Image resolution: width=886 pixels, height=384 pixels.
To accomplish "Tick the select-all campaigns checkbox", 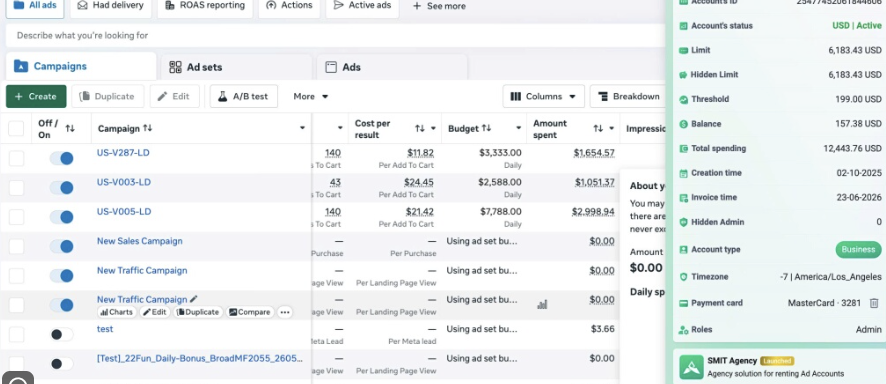I will point(16,128).
